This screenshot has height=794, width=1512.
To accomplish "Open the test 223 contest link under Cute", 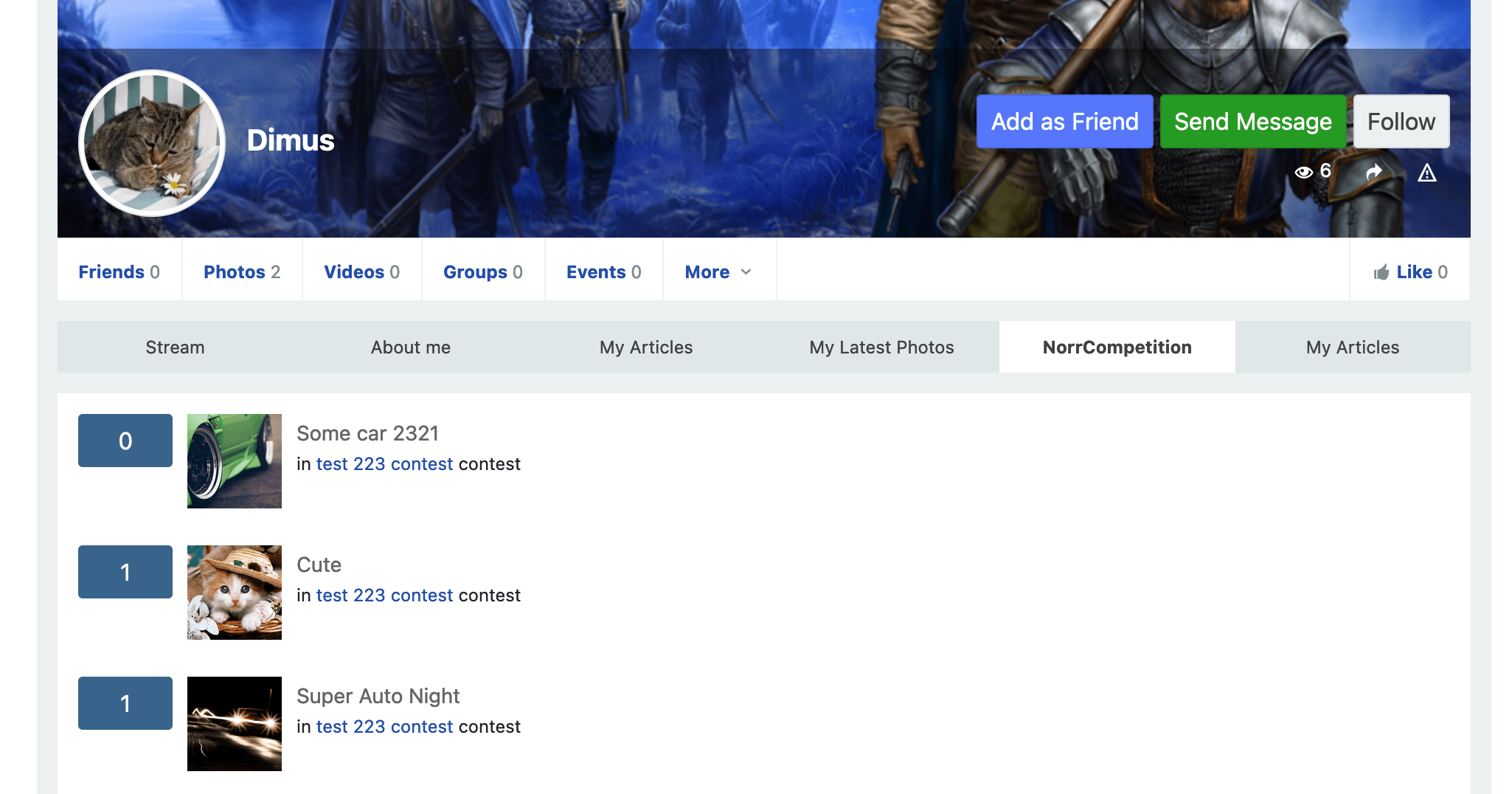I will pyautogui.click(x=384, y=595).
